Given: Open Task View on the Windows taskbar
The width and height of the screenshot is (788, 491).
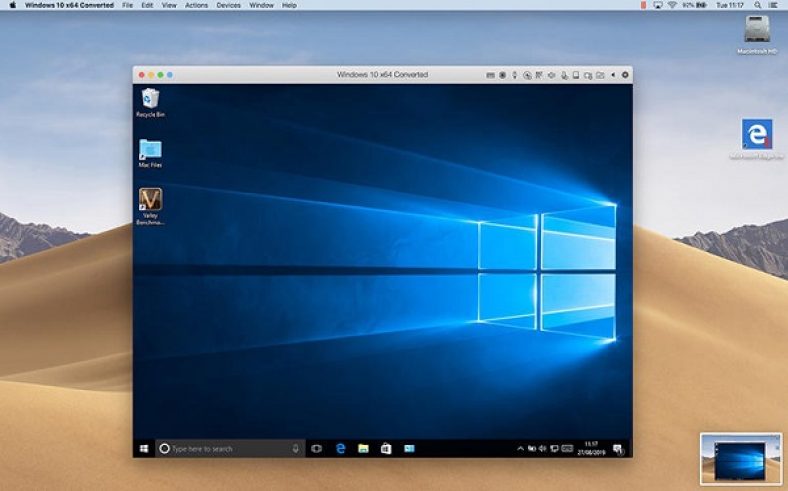Looking at the screenshot, I should (316, 448).
